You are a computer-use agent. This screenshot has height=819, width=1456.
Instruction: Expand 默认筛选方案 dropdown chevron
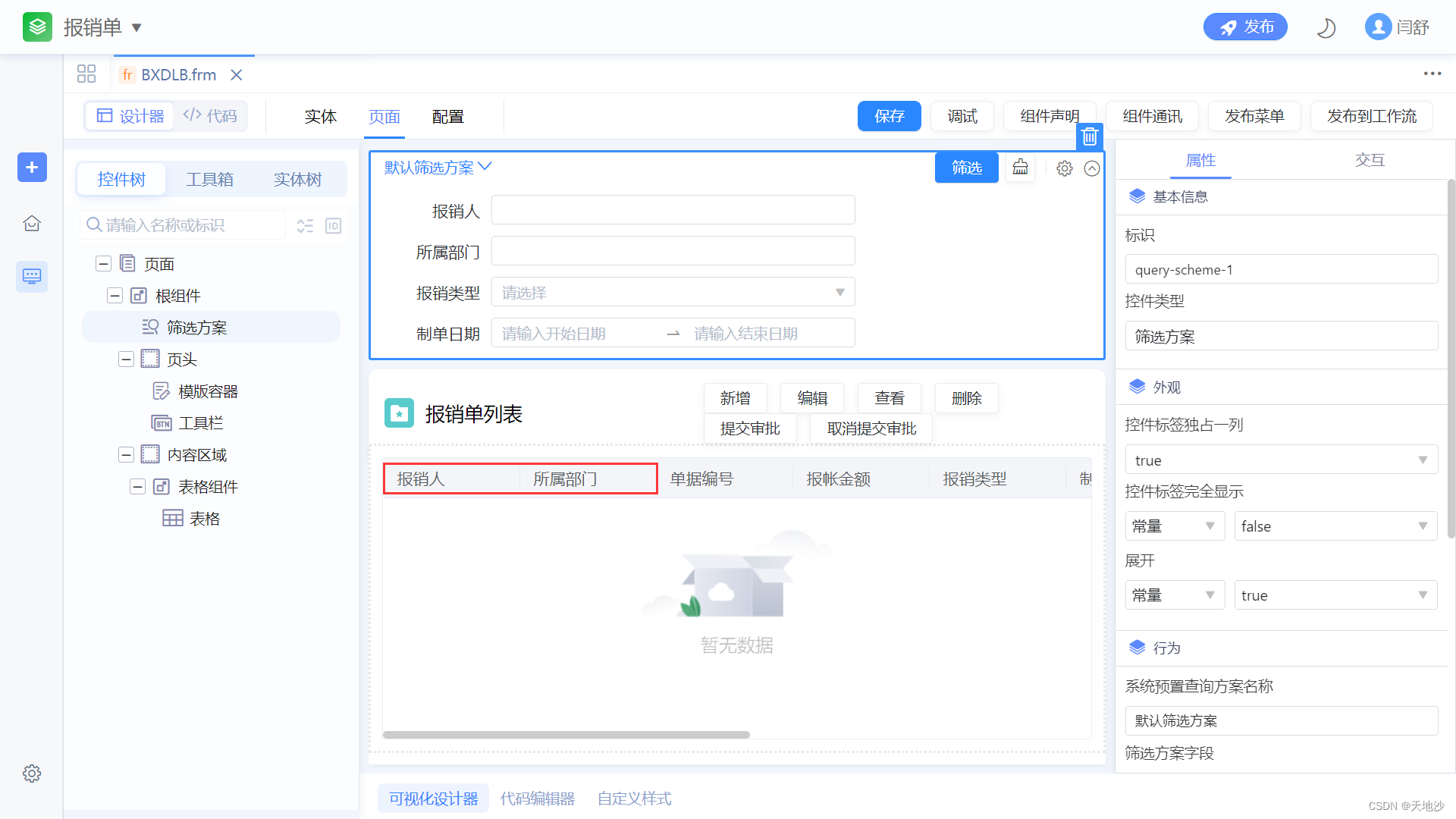click(485, 166)
